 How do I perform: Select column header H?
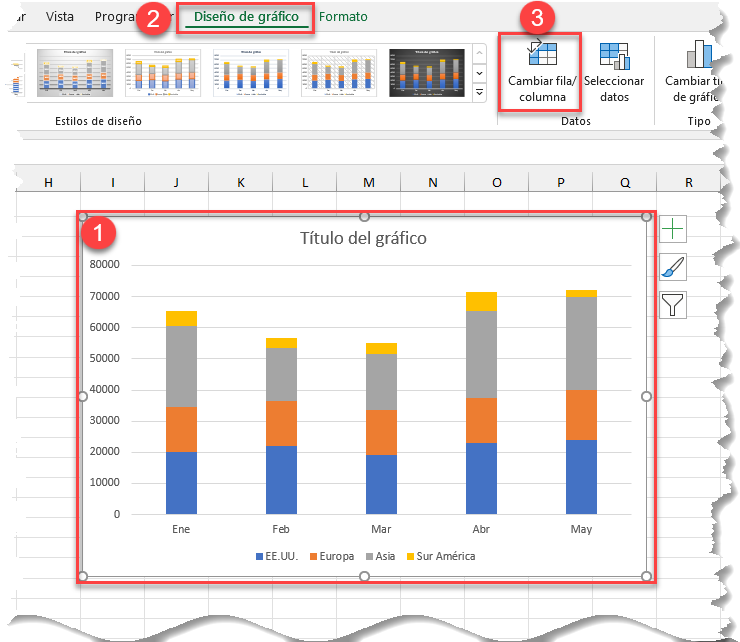coord(48,183)
